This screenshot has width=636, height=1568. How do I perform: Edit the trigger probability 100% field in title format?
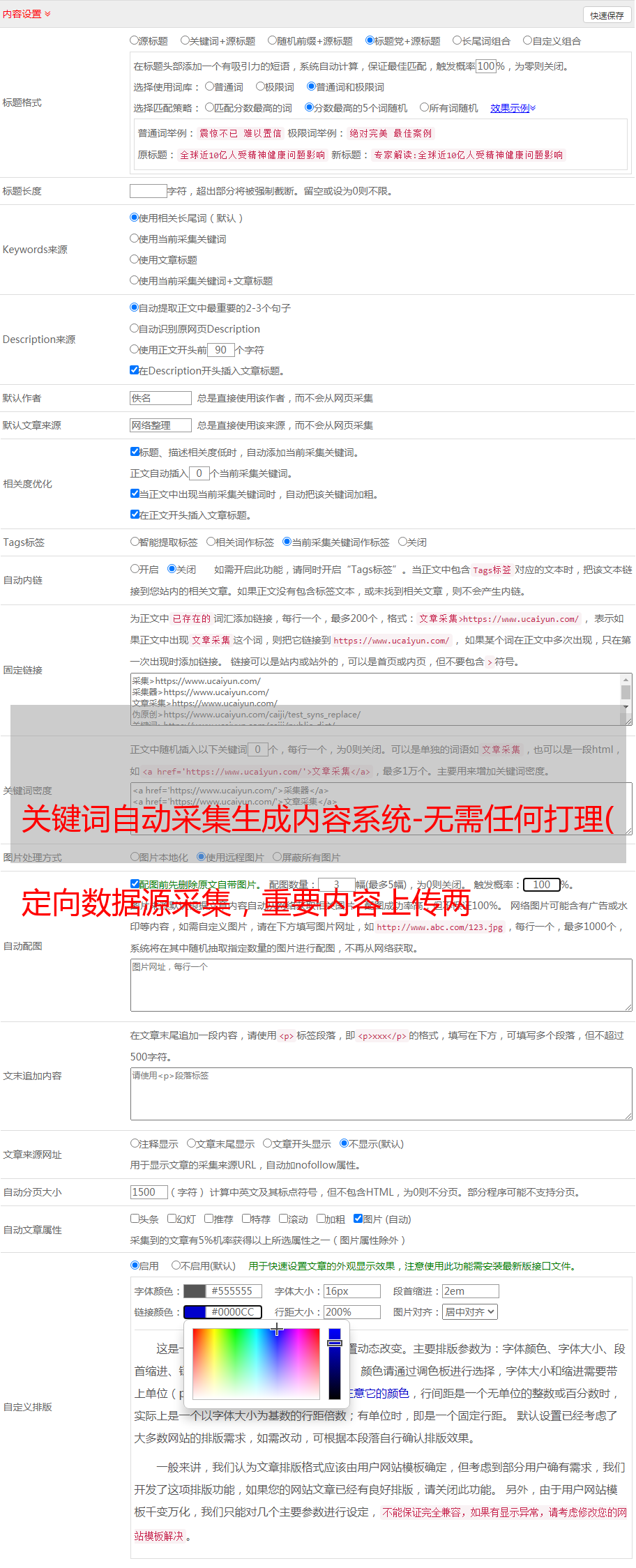[486, 66]
